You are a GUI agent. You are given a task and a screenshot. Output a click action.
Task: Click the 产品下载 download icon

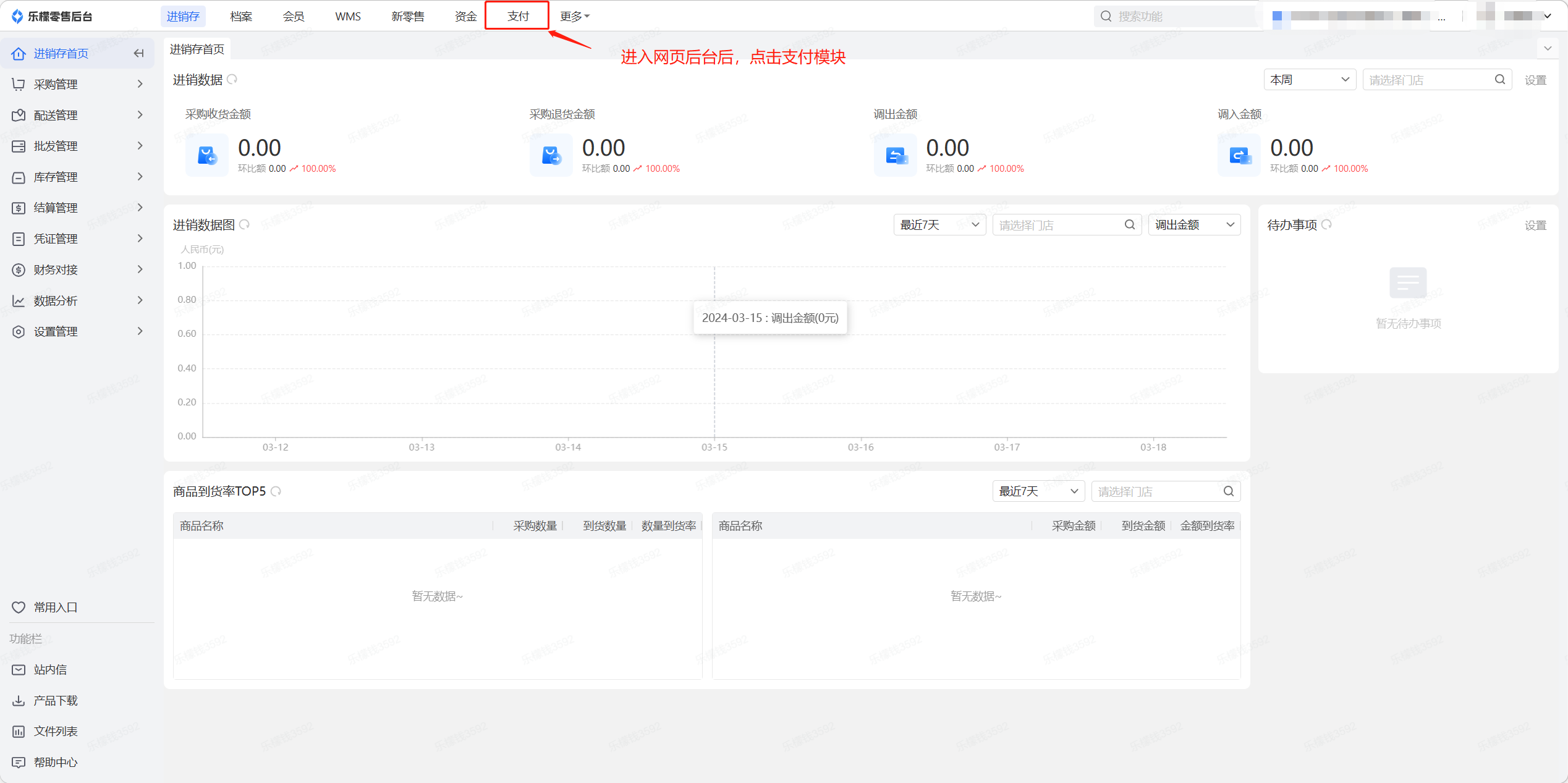click(19, 701)
